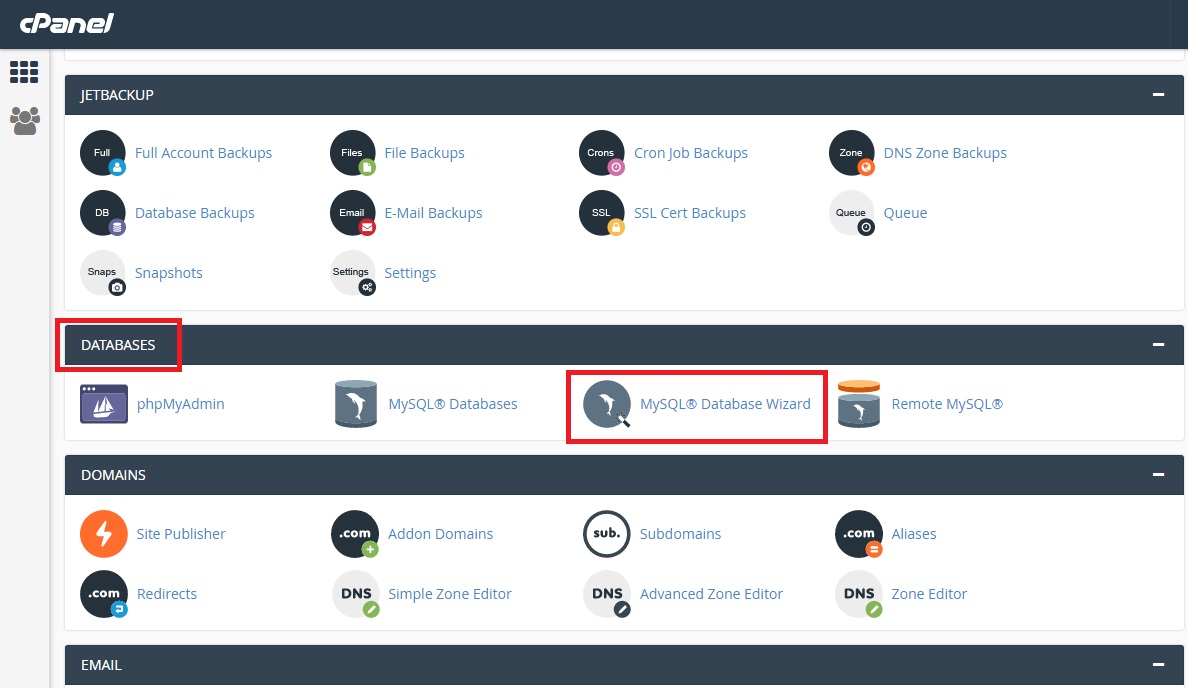The width and height of the screenshot is (1188, 688).
Task: Click the JetBackup Settings icon
Action: click(x=353, y=273)
